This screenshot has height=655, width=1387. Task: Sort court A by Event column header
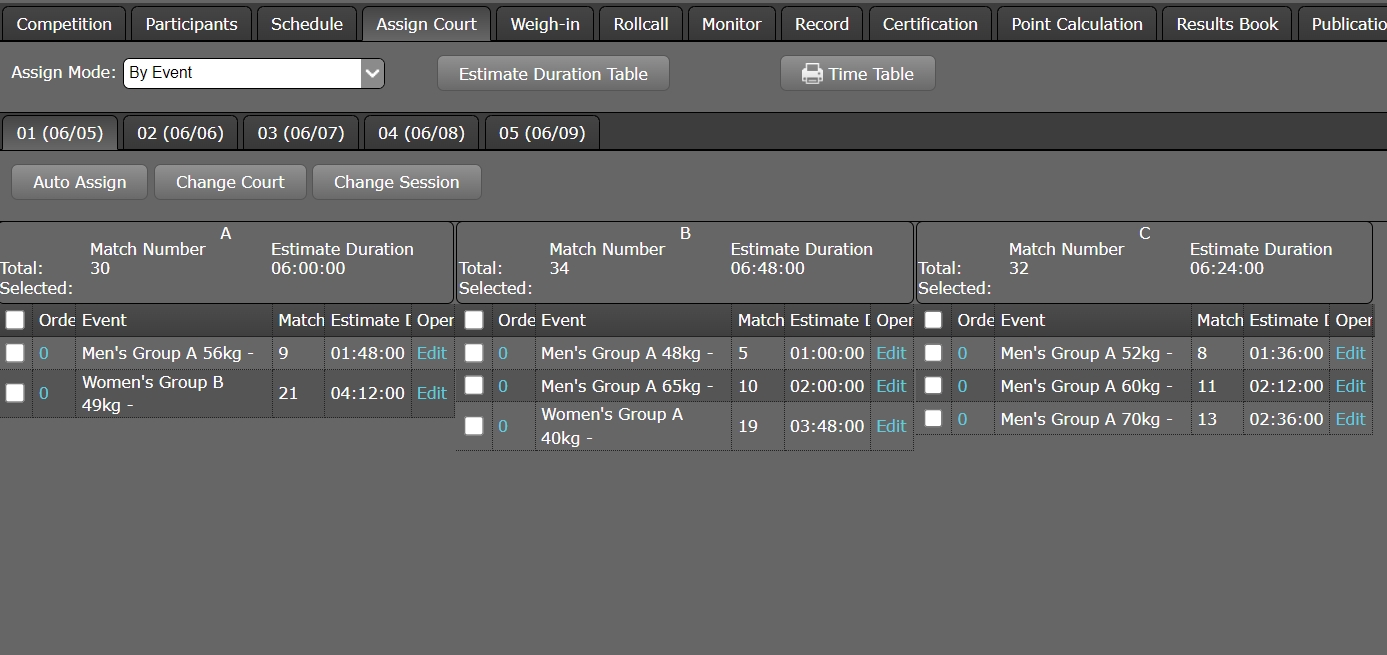tap(104, 320)
